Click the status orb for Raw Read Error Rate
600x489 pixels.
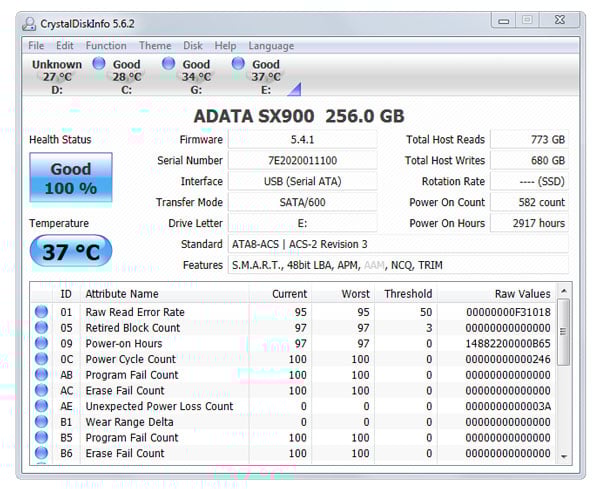pyautogui.click(x=41, y=312)
